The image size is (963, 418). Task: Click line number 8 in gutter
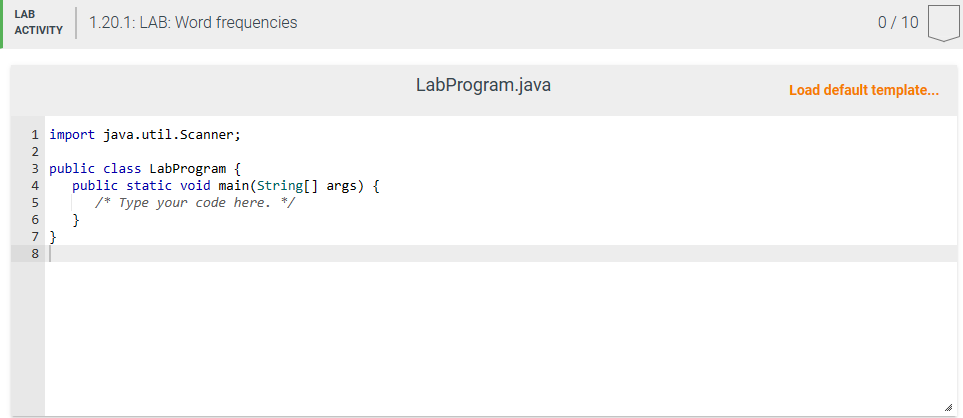click(x=35, y=254)
